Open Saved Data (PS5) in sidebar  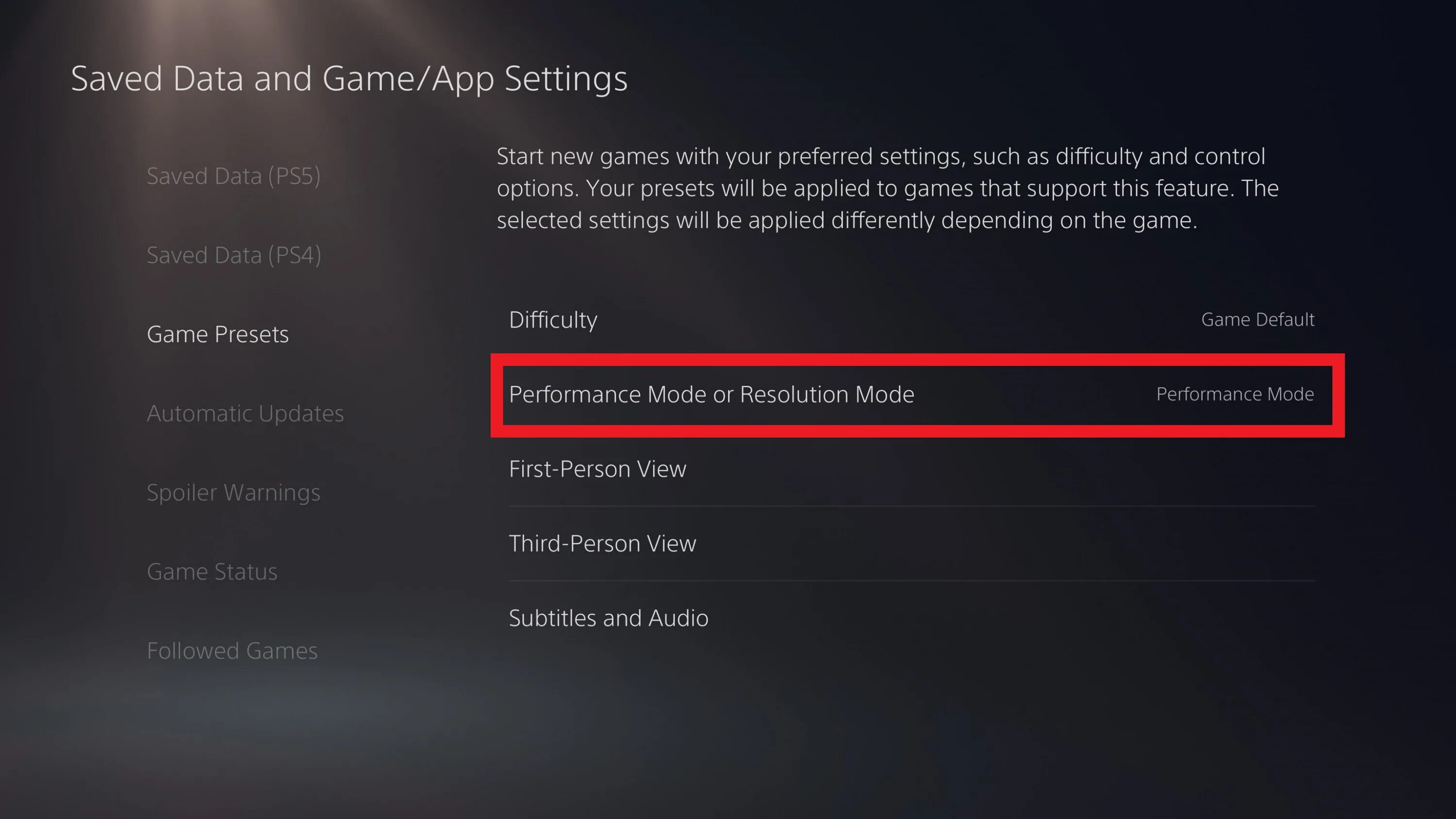[233, 176]
